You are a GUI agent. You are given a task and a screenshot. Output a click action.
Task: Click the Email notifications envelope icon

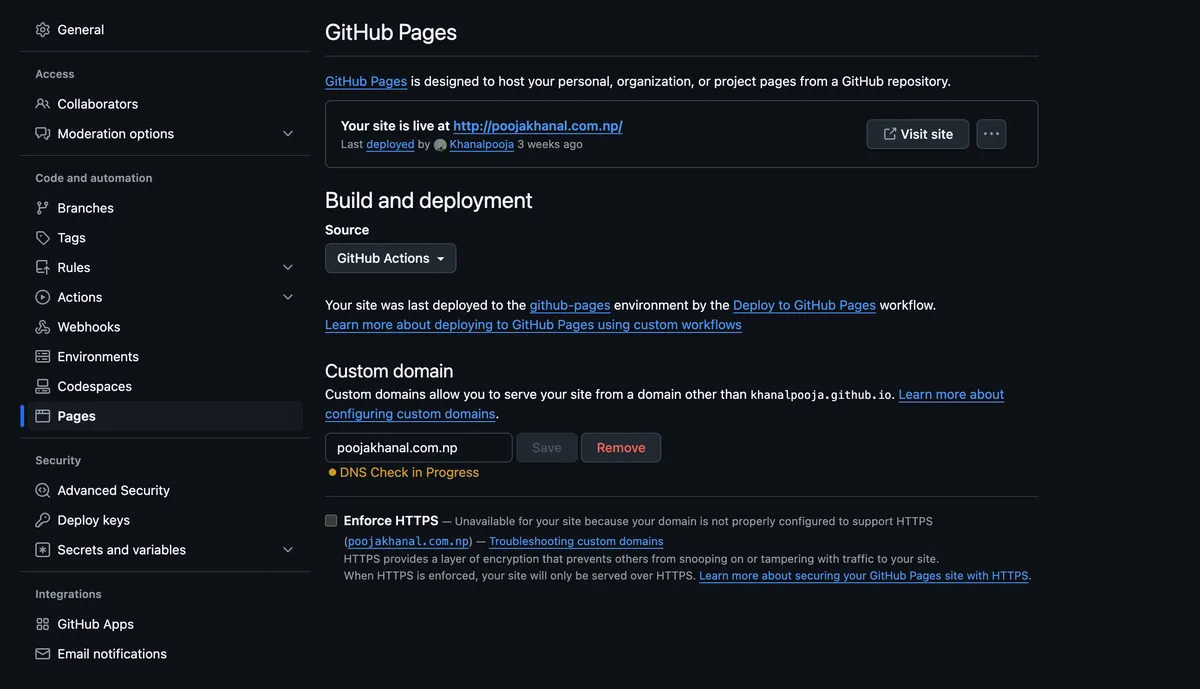click(x=42, y=654)
